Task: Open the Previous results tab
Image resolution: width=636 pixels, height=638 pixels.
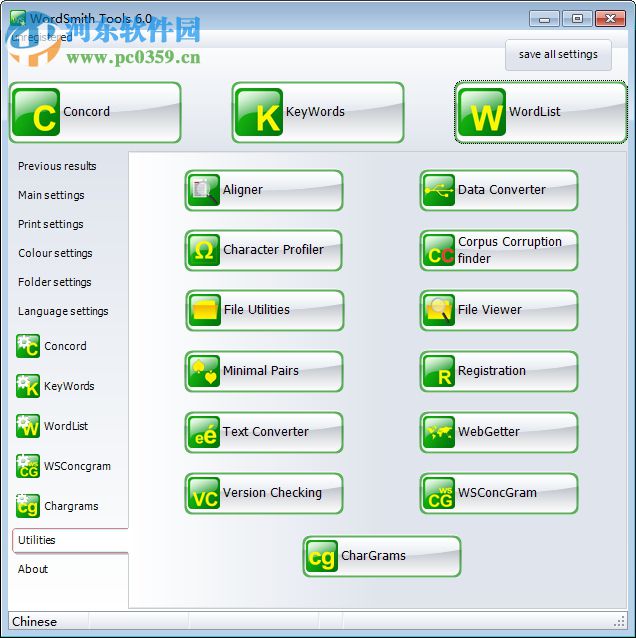Action: click(57, 166)
